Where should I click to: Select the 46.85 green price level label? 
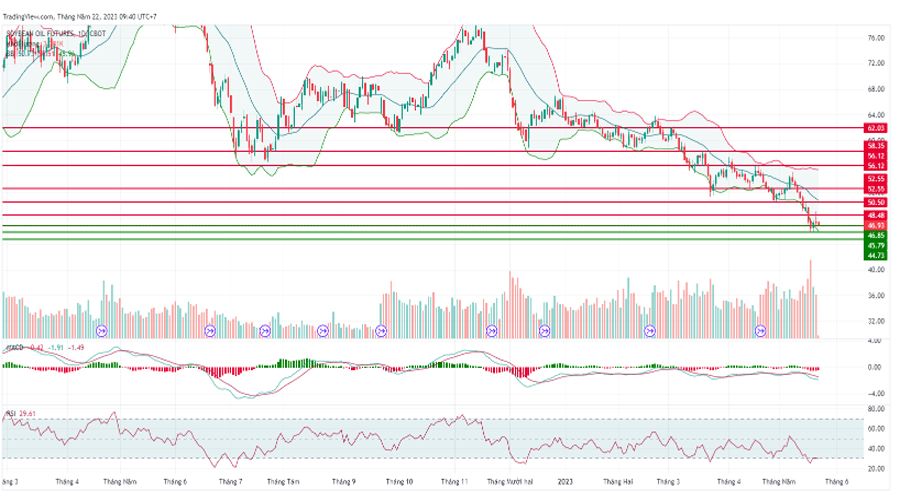[876, 236]
